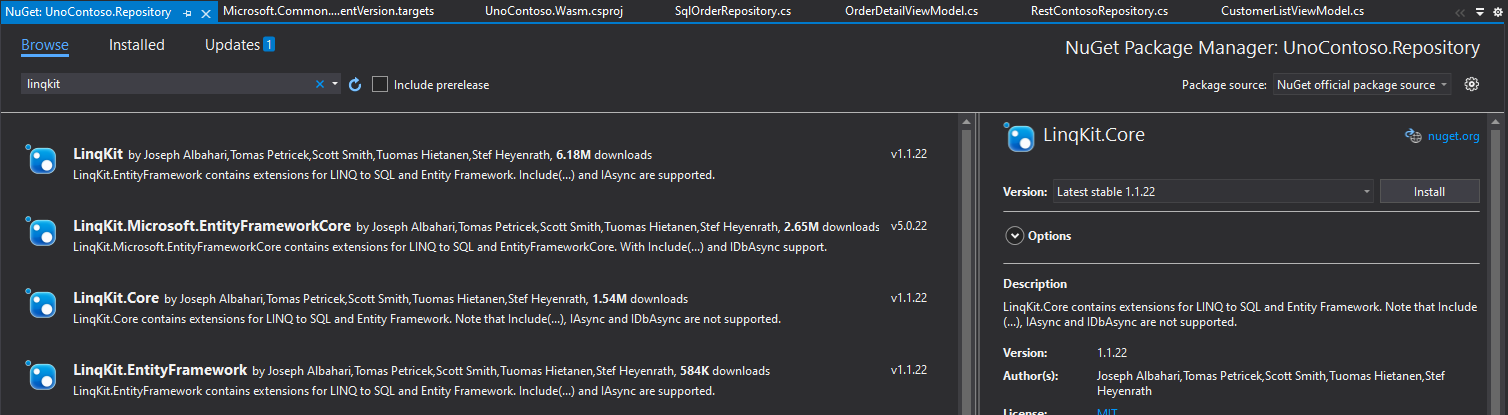Click the 6.18M downloads text
Viewport: 1508px width, 415px height.
[x=604, y=155]
